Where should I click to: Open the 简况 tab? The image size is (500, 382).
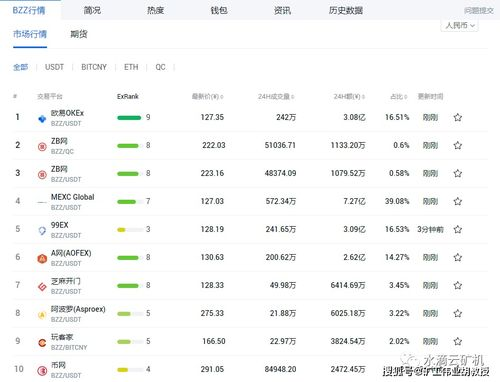tap(92, 10)
